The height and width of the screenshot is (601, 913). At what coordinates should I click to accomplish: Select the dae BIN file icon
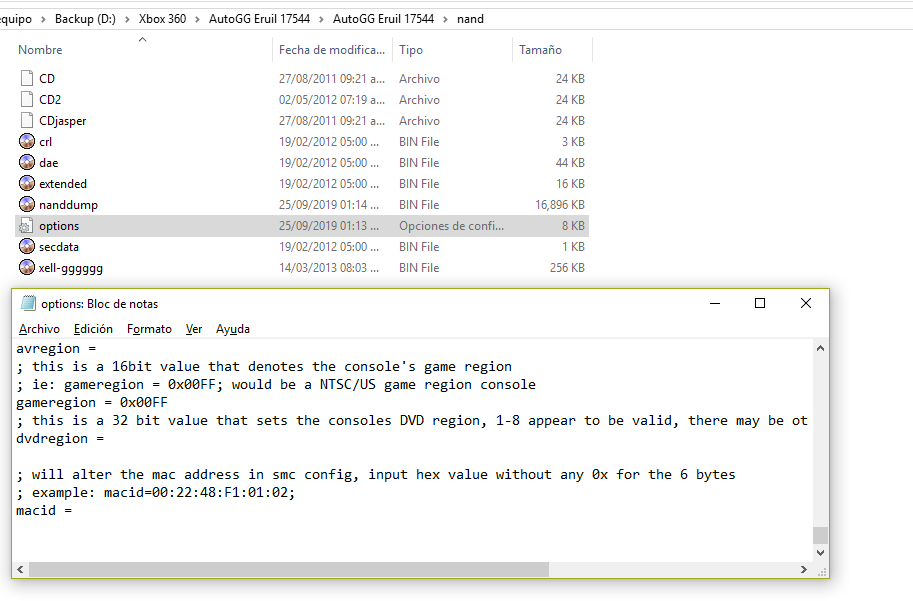(x=27, y=162)
